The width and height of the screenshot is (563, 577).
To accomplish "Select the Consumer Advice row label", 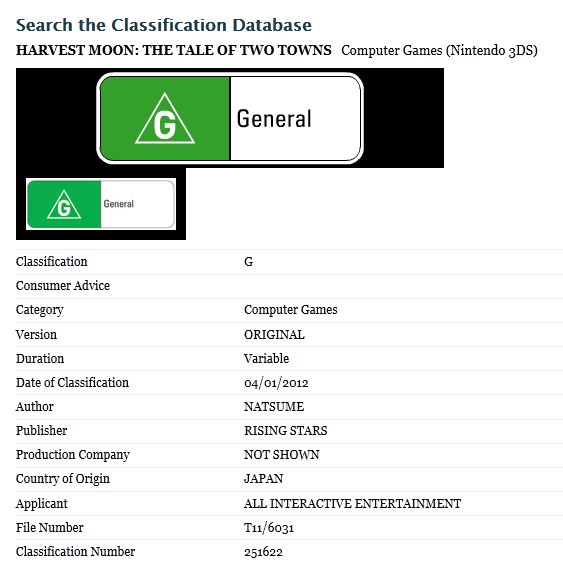I will pyautogui.click(x=63, y=286).
